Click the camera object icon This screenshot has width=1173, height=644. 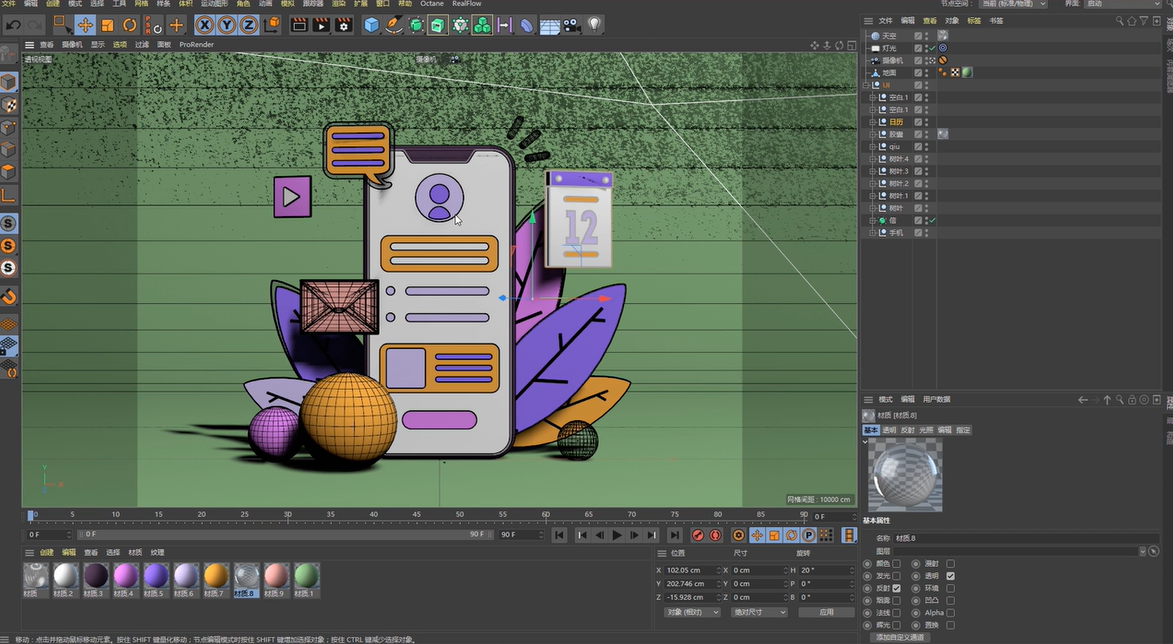click(572, 25)
